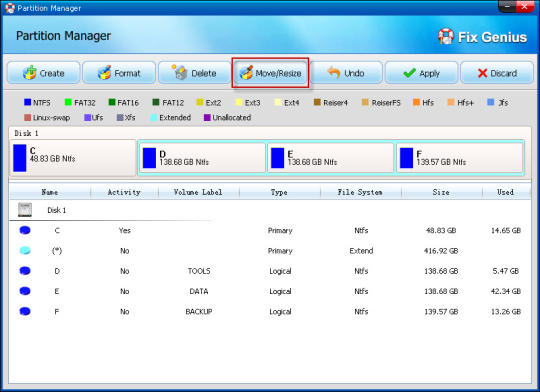Click the Unallocated legend color swatch

pos(207,117)
